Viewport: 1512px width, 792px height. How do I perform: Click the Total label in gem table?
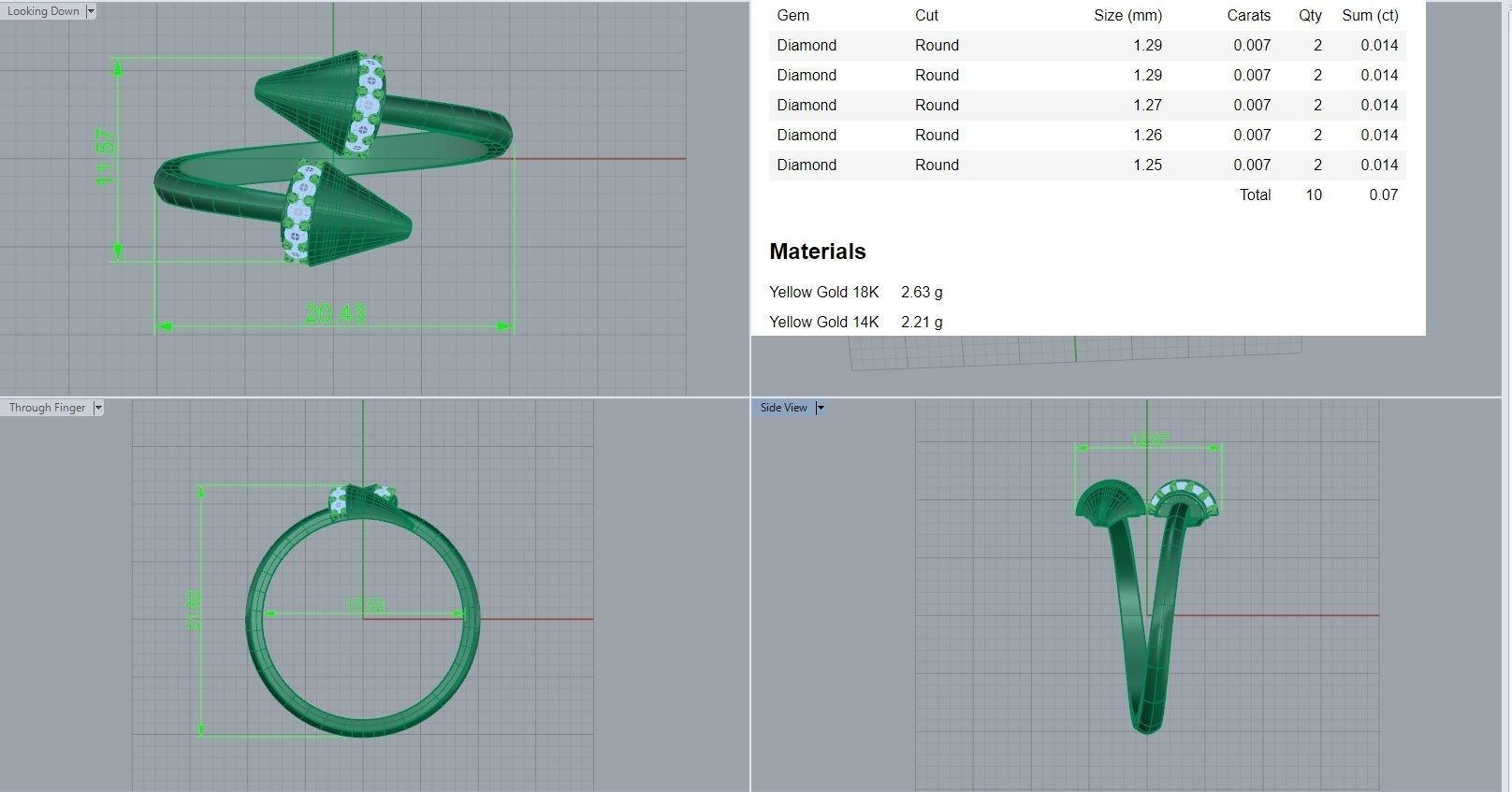point(1255,194)
